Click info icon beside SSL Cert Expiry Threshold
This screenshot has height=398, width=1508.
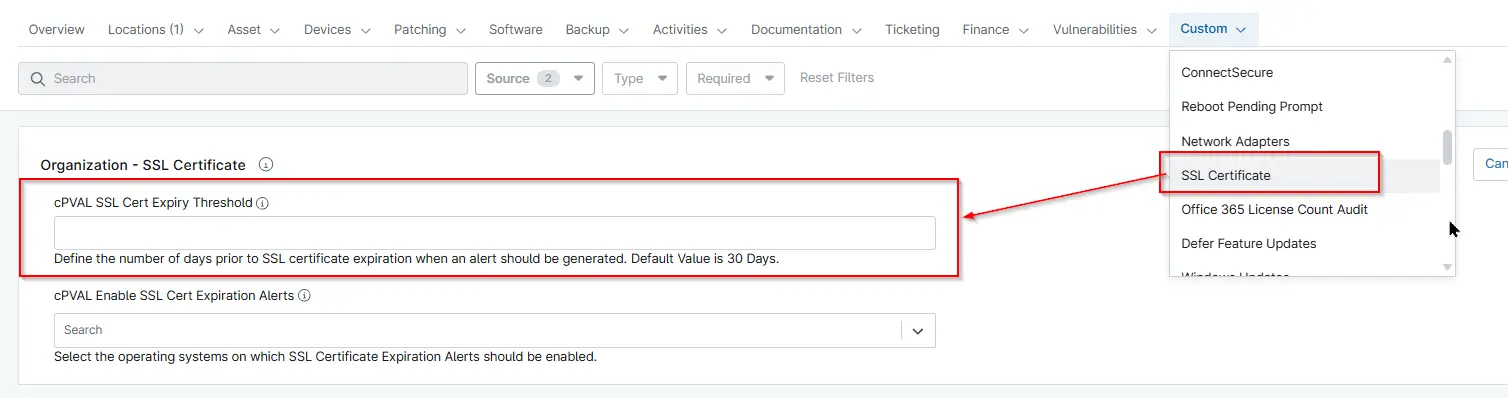(263, 203)
